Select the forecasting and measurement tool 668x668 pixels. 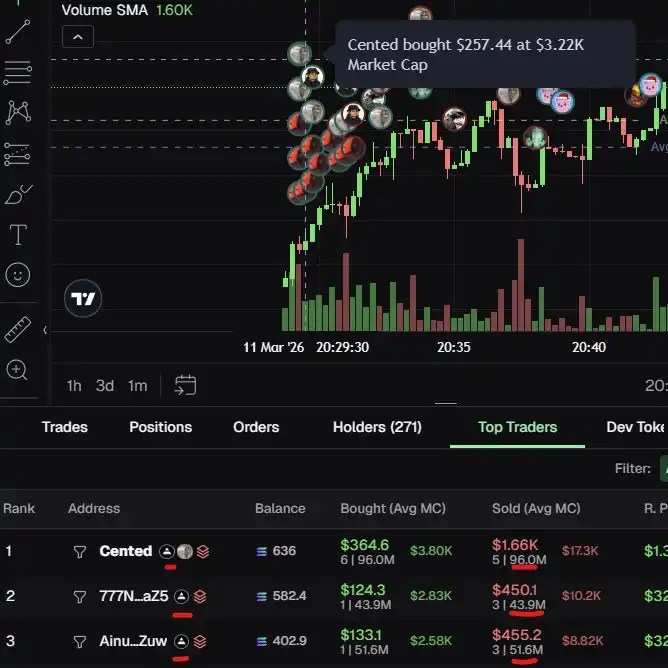click(x=18, y=154)
